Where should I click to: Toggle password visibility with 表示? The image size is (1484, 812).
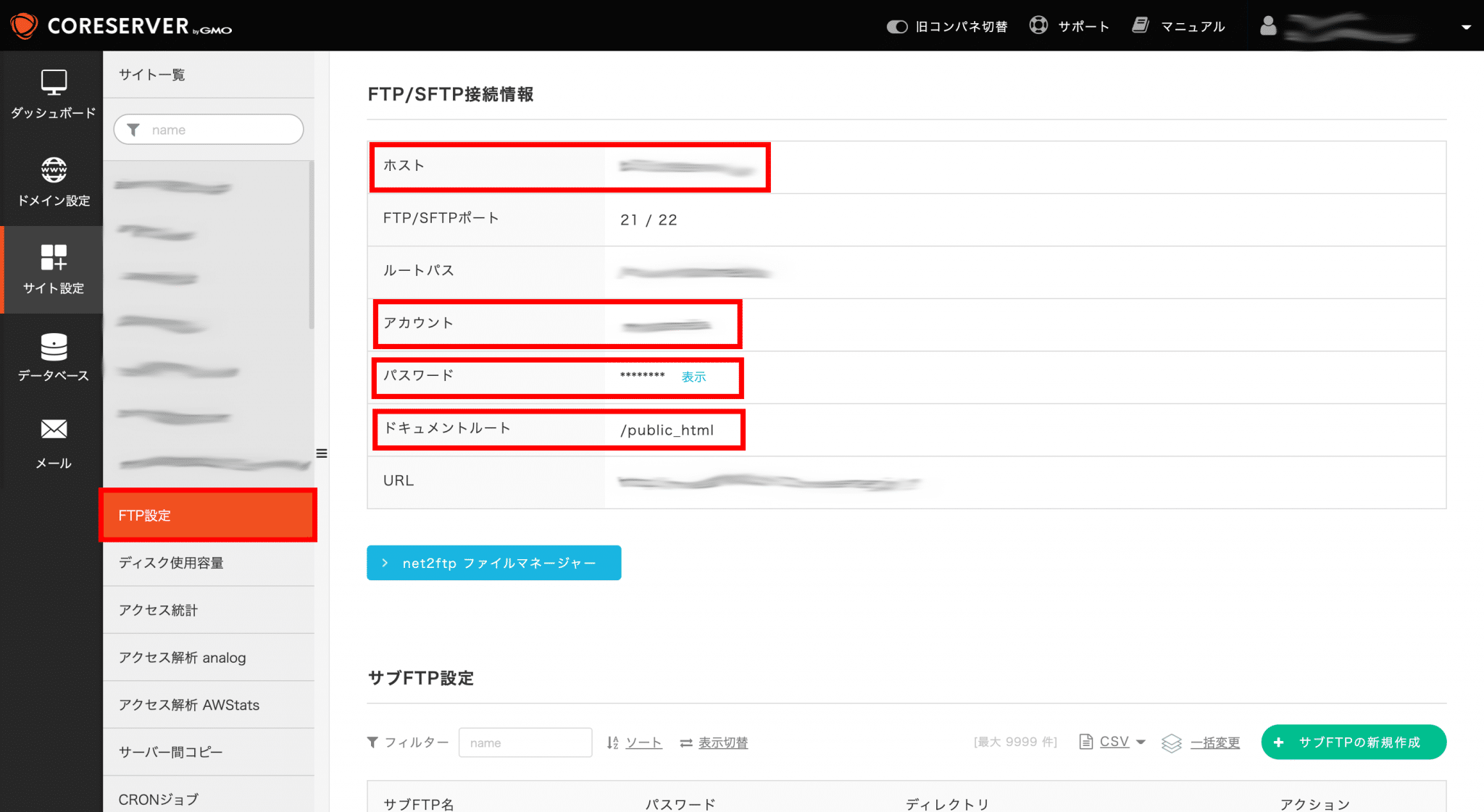(693, 377)
